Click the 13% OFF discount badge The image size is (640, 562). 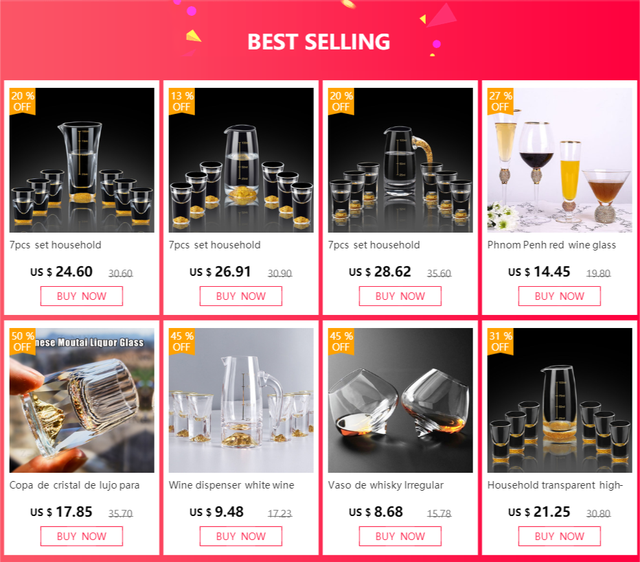click(182, 101)
